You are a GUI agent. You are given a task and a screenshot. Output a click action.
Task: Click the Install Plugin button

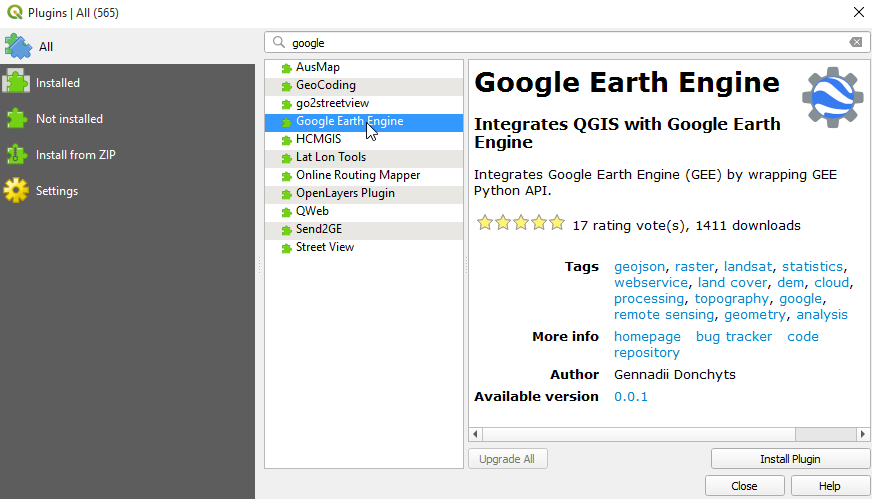point(790,459)
